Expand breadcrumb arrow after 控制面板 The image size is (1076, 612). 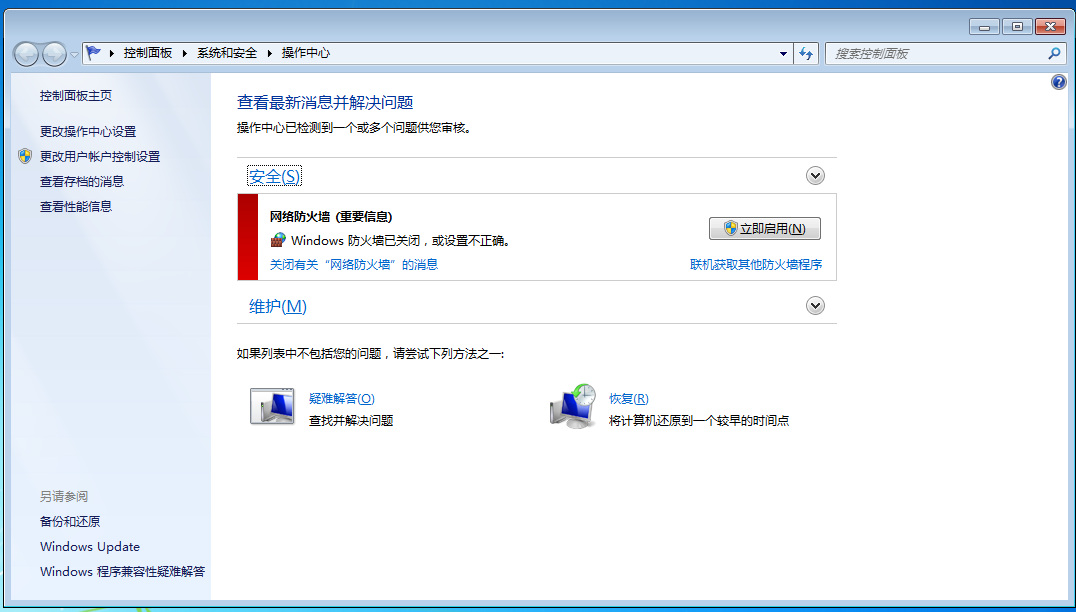point(185,53)
